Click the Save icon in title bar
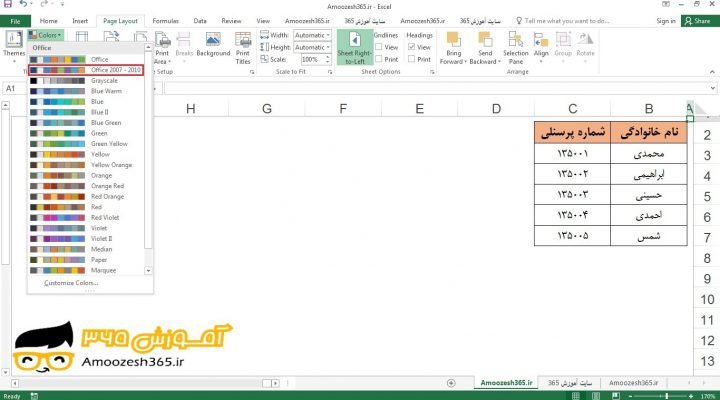 pos(8,4)
